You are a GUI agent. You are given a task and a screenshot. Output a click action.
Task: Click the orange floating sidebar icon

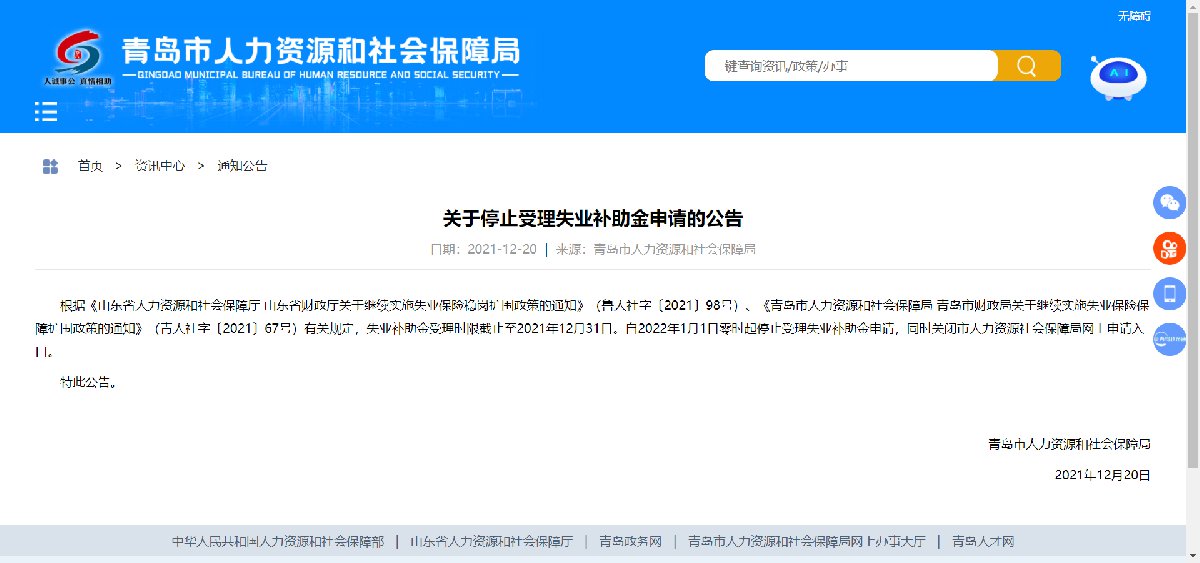coord(1169,249)
